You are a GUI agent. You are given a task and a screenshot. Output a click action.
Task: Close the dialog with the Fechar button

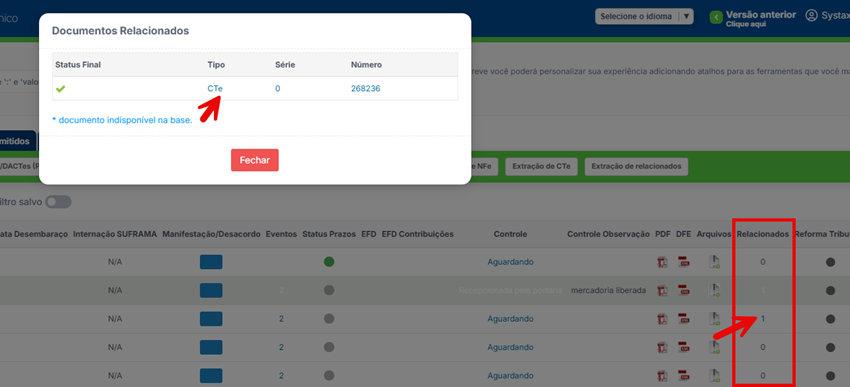(255, 160)
